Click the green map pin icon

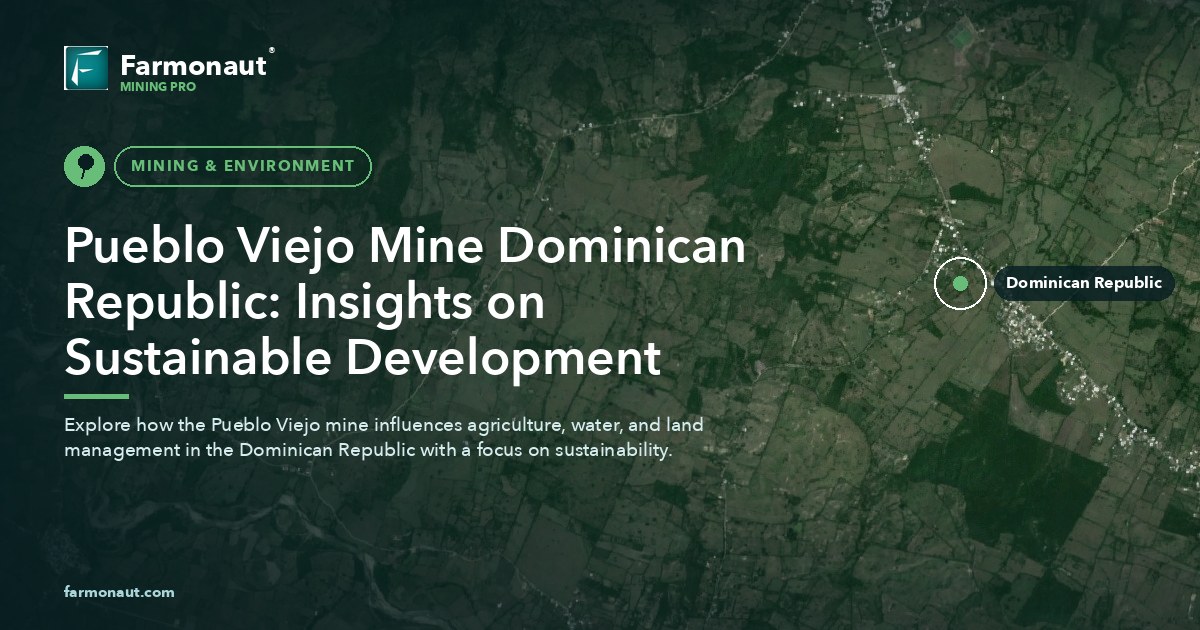pyautogui.click(x=84, y=166)
